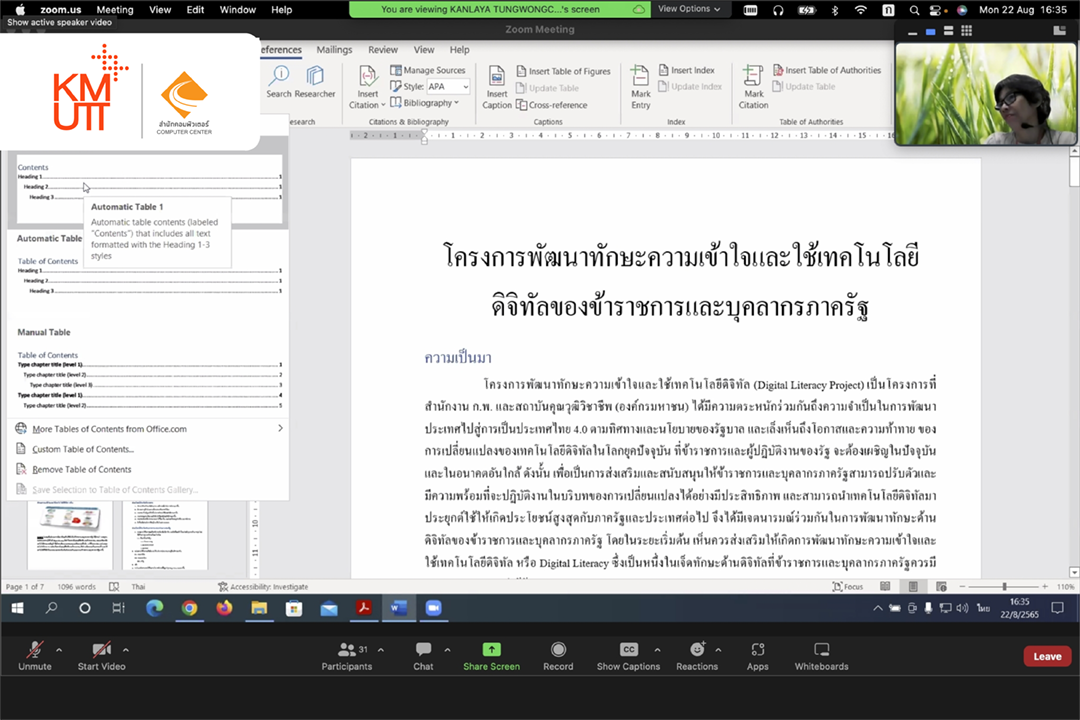
Task: Click Unmute in the Zoom toolbar
Action: (34, 655)
